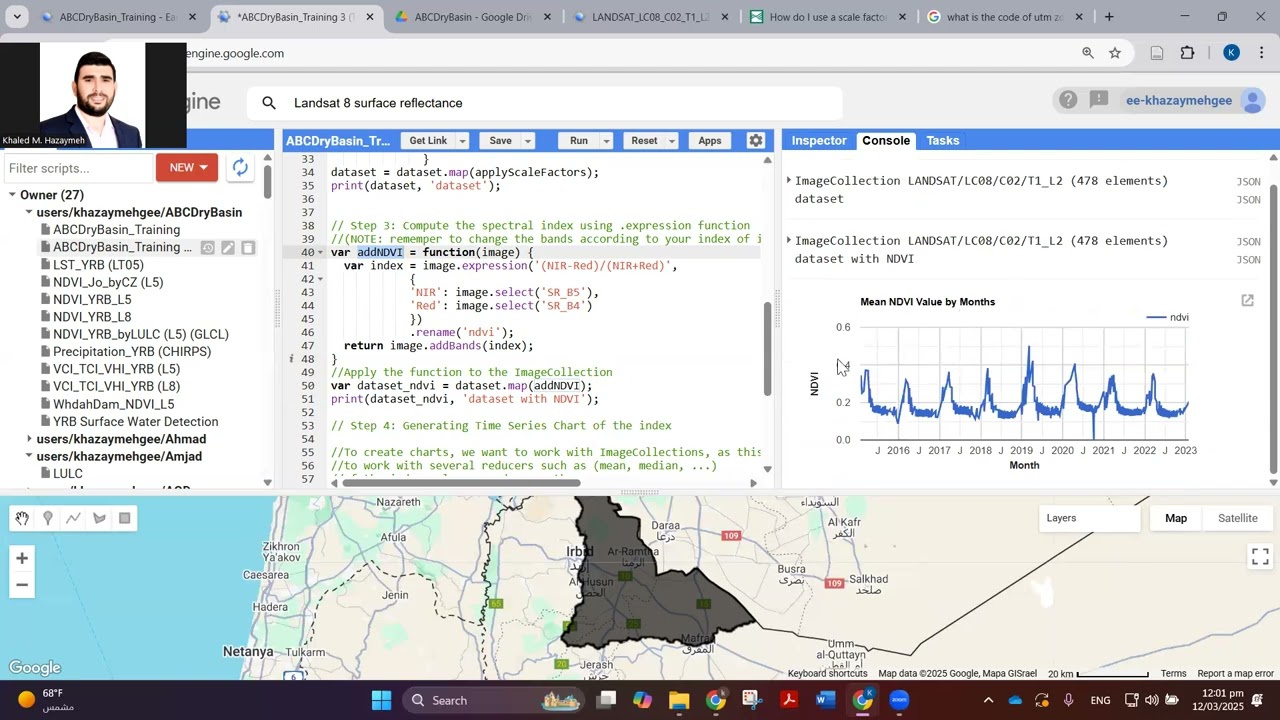Viewport: 1280px width, 720px height.
Task: Refresh the scripts list
Action: tap(240, 168)
